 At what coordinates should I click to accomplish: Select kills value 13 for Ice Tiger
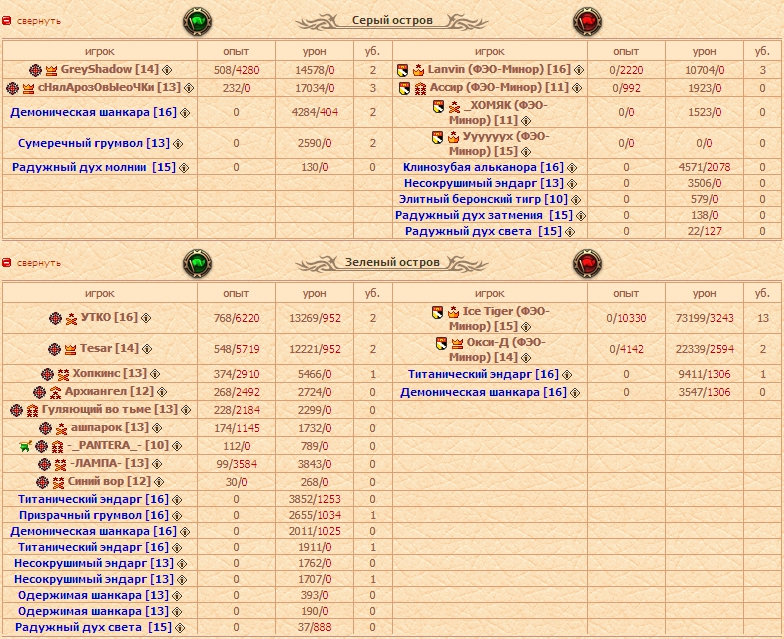coord(762,318)
